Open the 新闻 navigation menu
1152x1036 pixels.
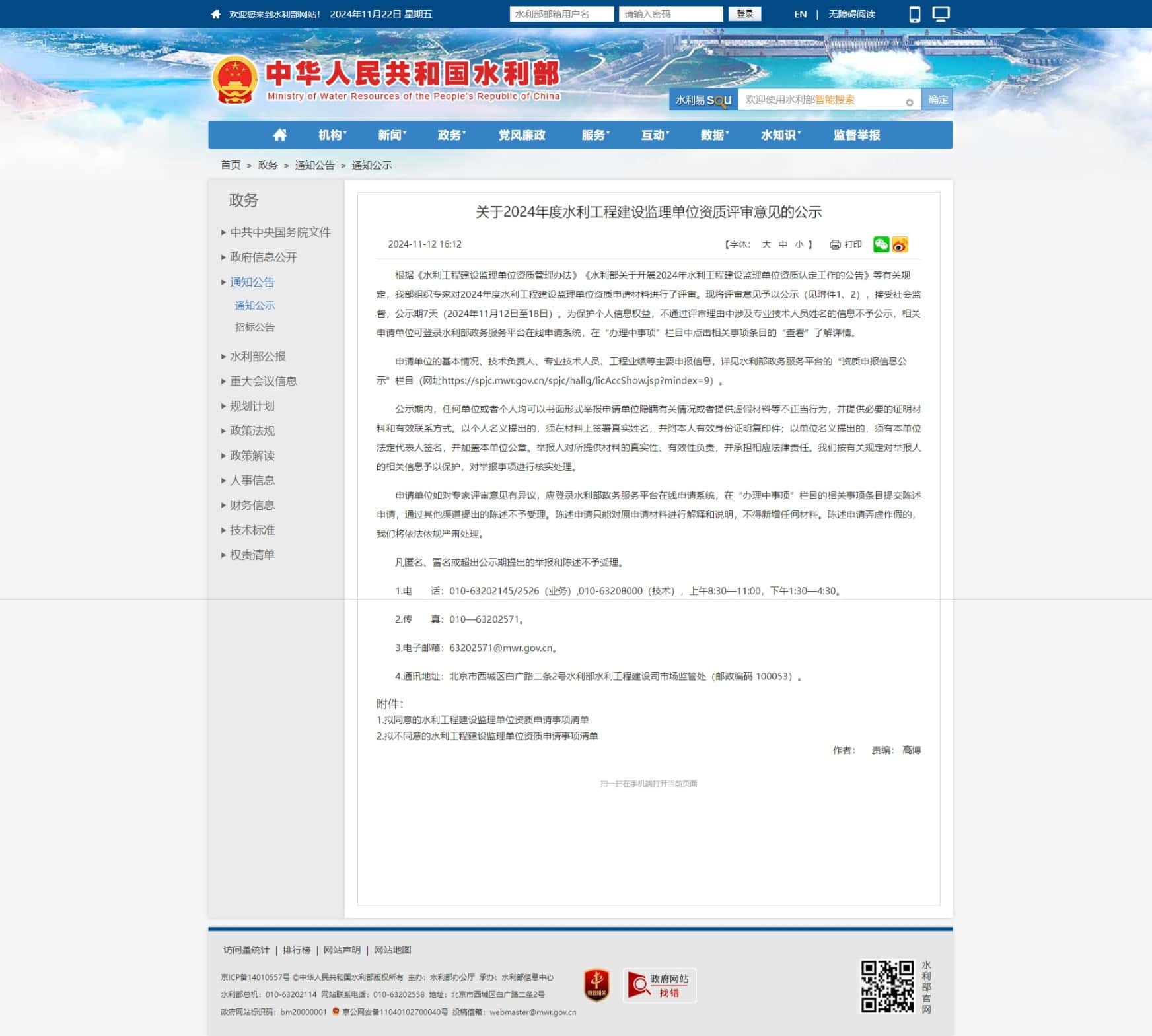(x=391, y=135)
